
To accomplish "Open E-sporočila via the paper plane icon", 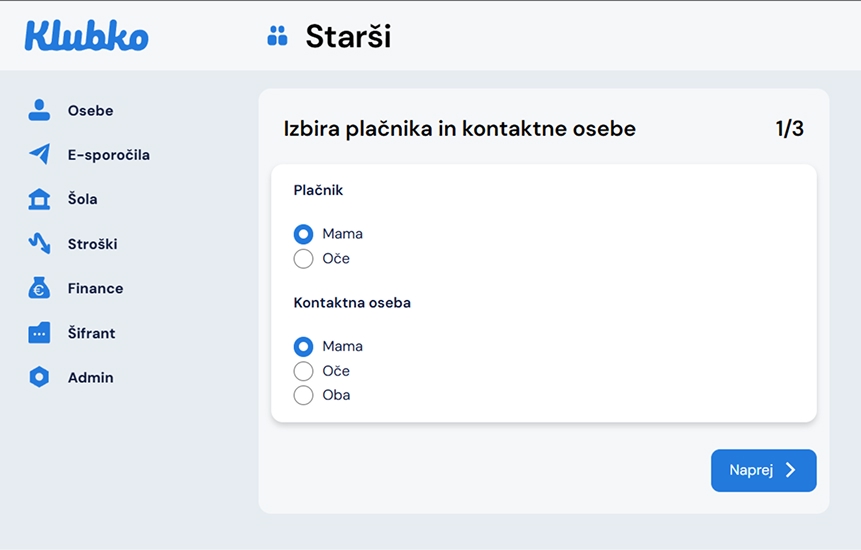I will point(39,154).
